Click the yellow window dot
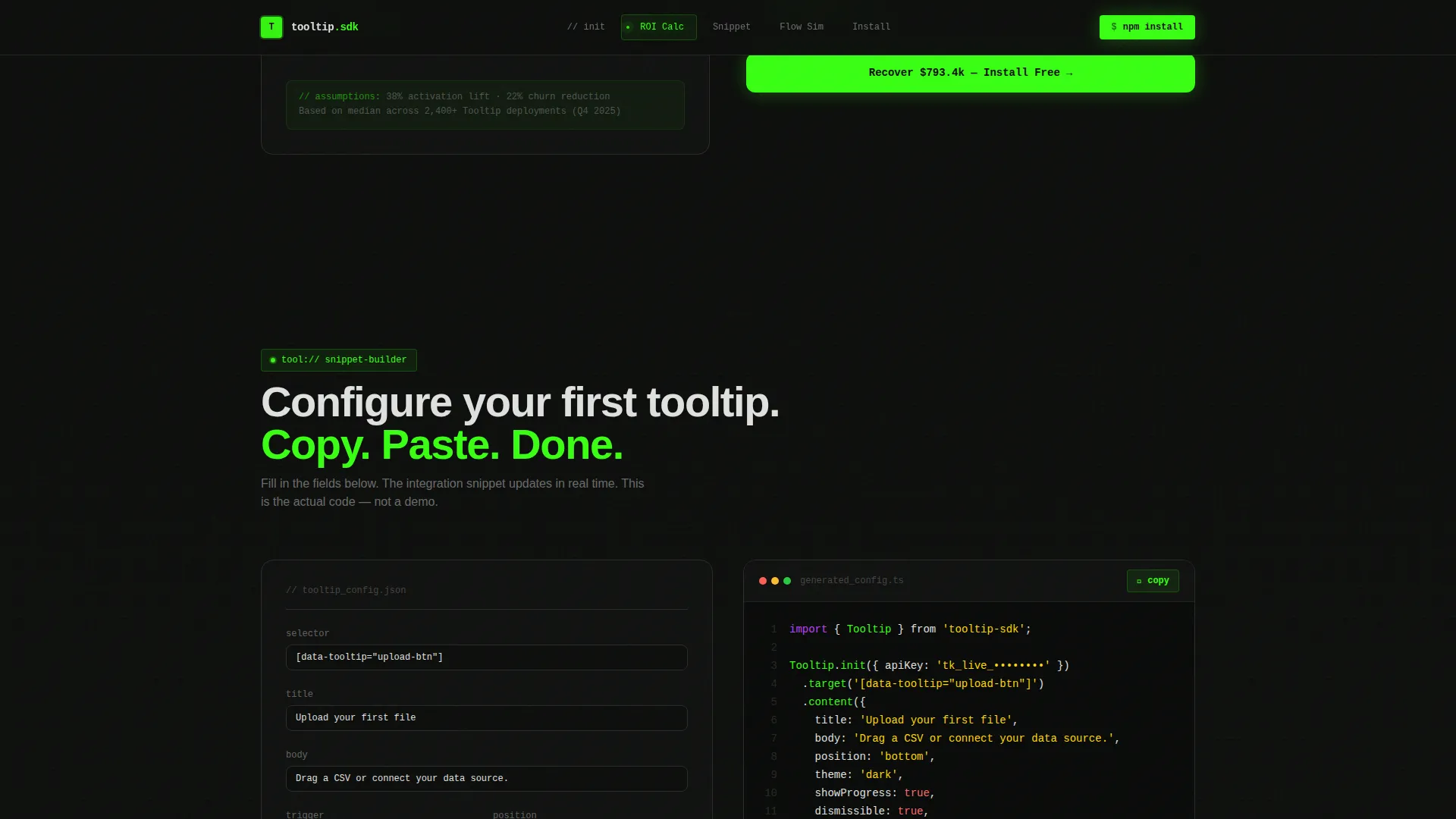Viewport: 1456px width, 819px height. click(x=775, y=581)
